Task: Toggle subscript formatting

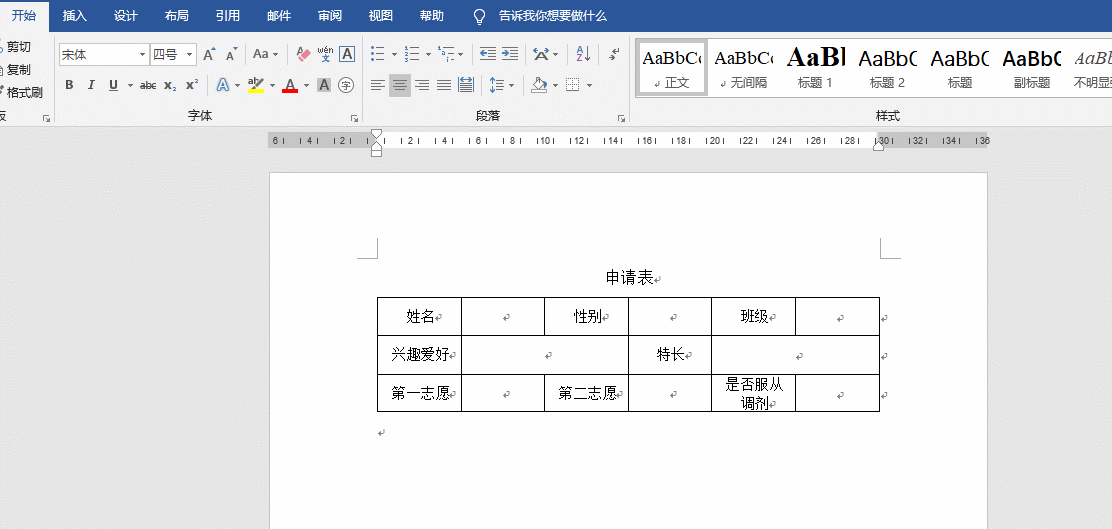Action: [170, 85]
